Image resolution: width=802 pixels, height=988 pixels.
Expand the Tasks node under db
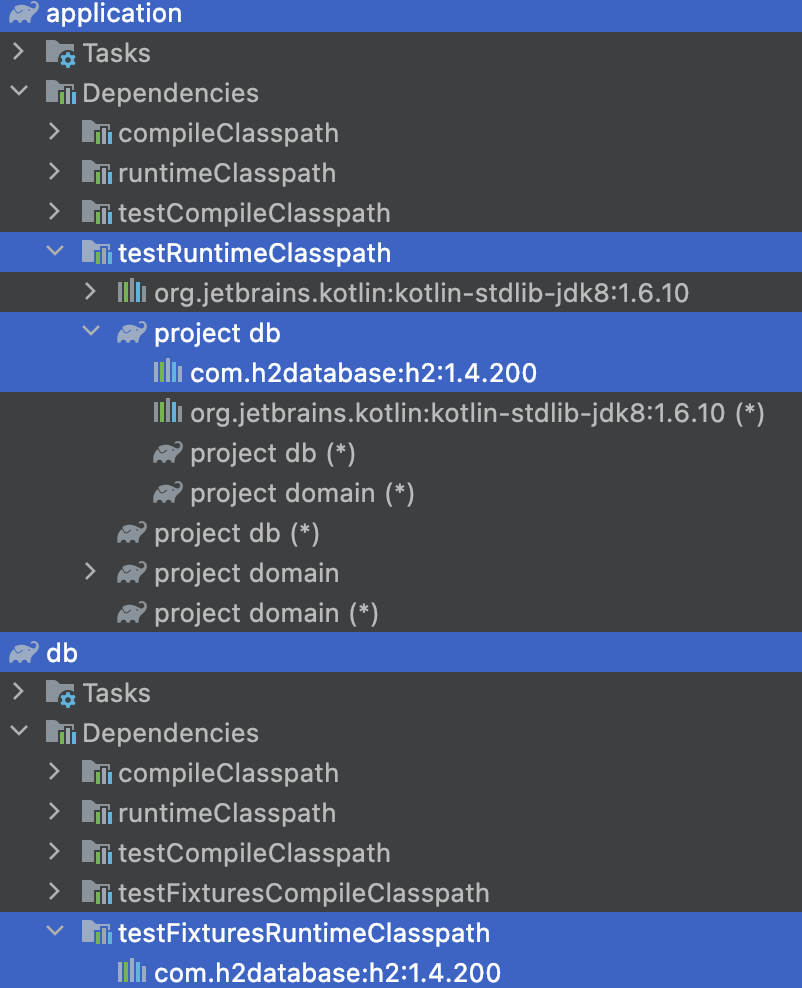(x=19, y=692)
